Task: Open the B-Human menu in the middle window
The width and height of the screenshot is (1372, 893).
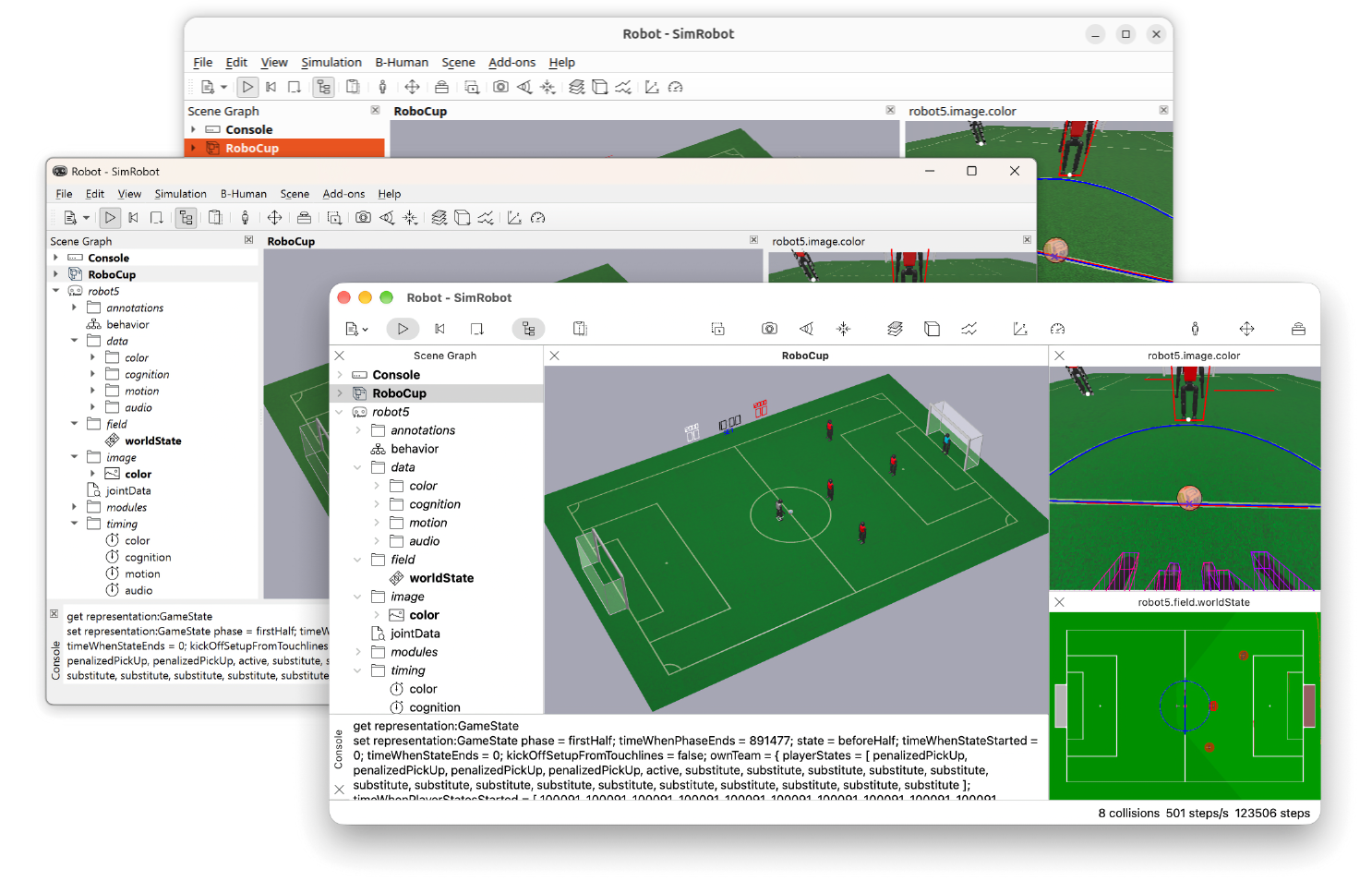Action: 244,194
